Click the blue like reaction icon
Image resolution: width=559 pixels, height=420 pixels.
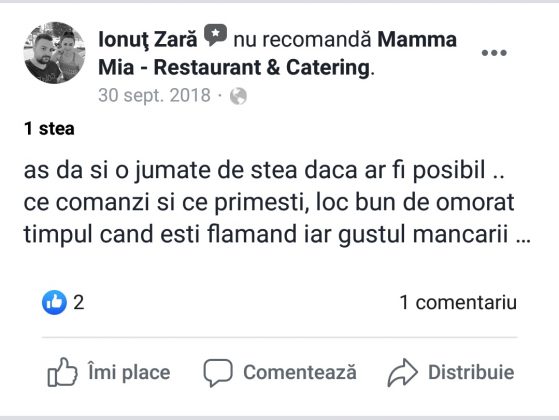pos(54,302)
